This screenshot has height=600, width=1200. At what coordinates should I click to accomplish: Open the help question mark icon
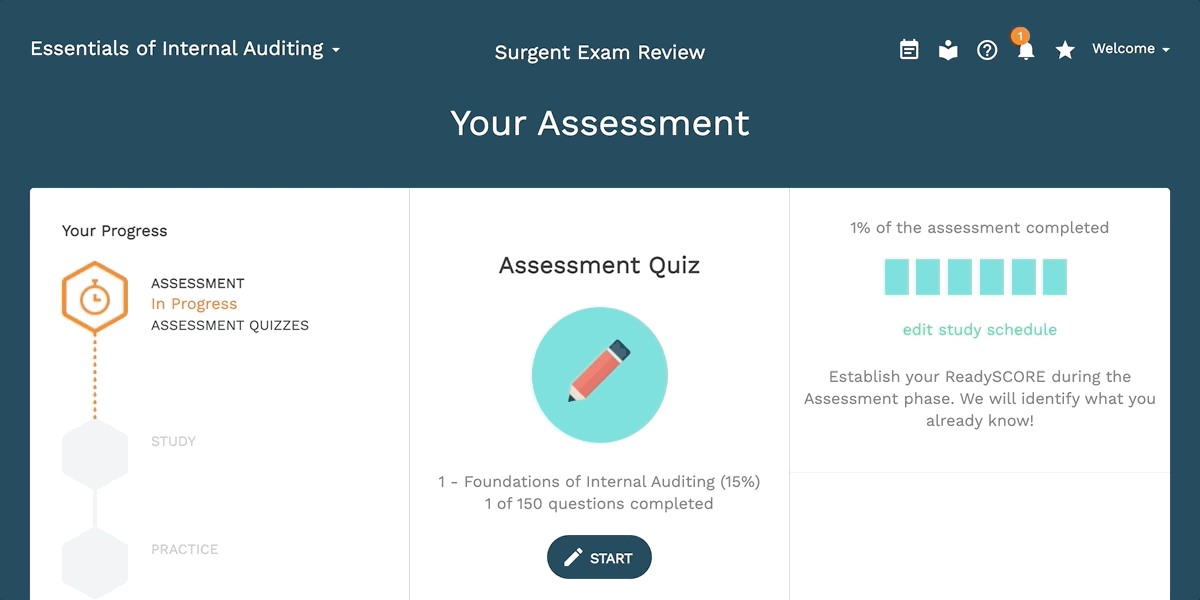[987, 50]
